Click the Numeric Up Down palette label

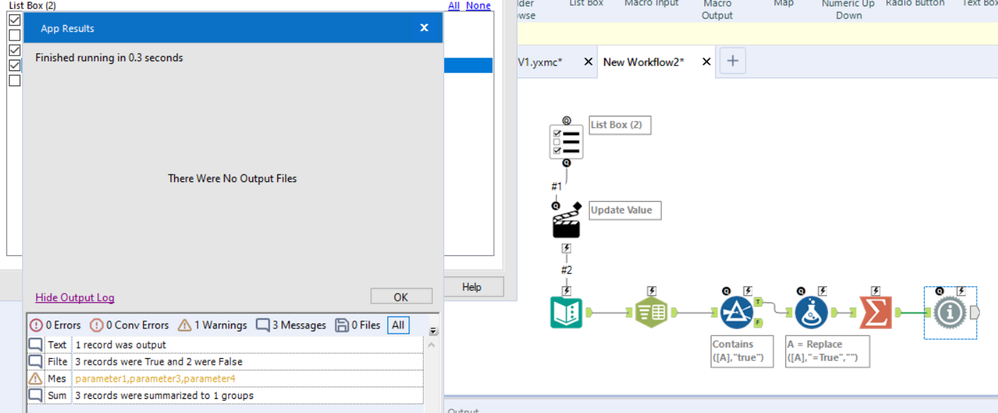point(849,9)
